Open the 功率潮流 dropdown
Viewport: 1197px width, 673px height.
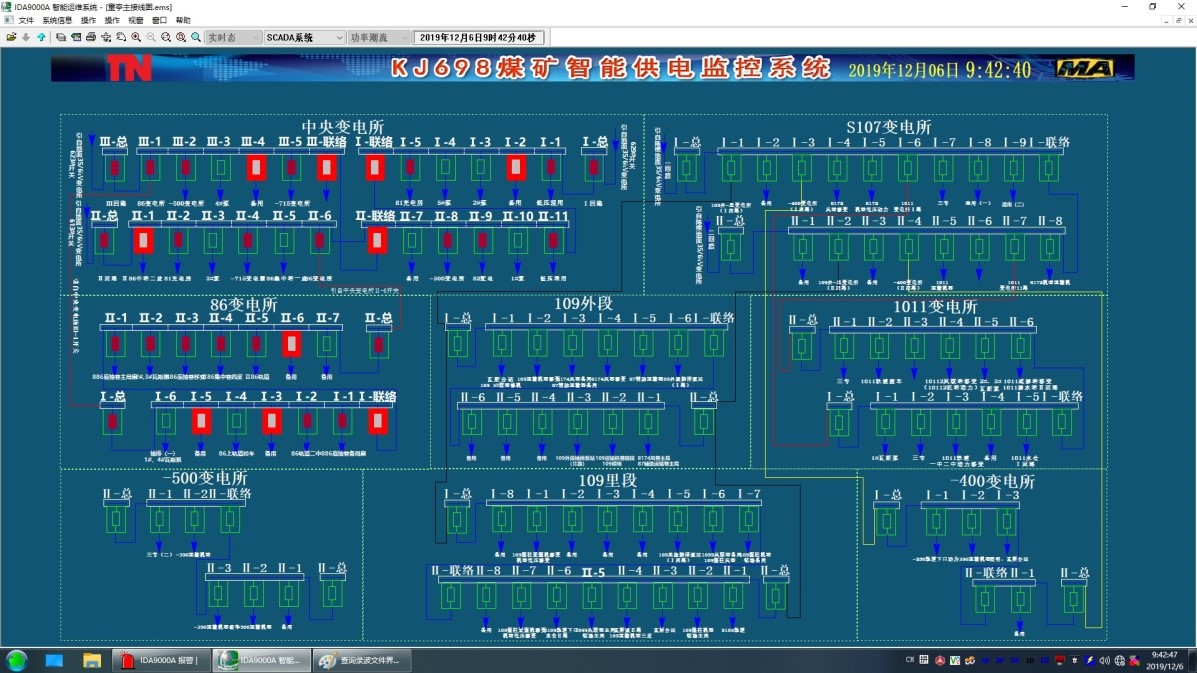pyautogui.click(x=379, y=37)
